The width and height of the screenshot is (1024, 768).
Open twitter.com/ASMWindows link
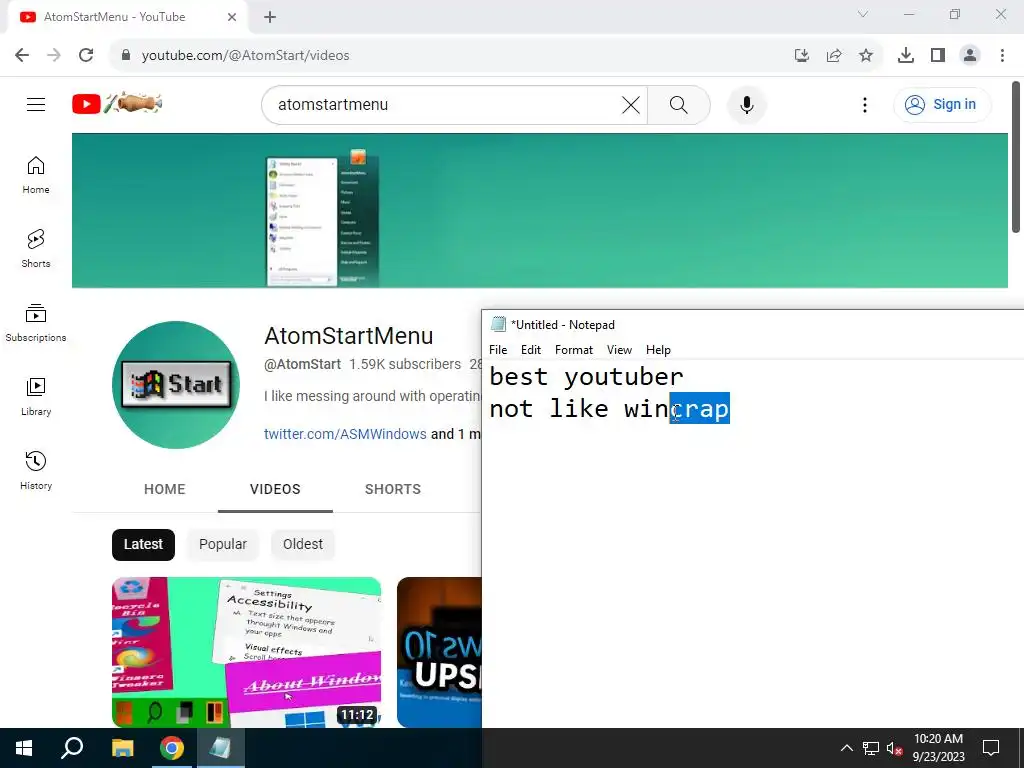(345, 434)
